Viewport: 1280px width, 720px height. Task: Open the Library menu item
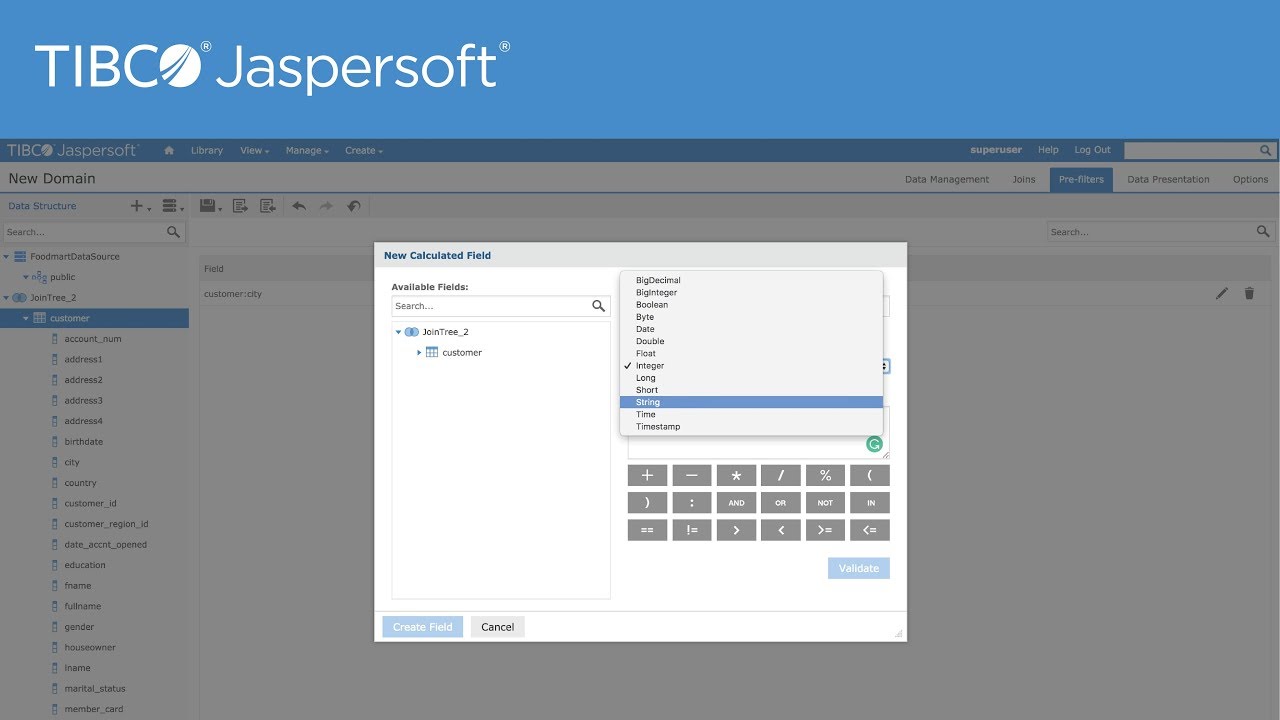(207, 150)
